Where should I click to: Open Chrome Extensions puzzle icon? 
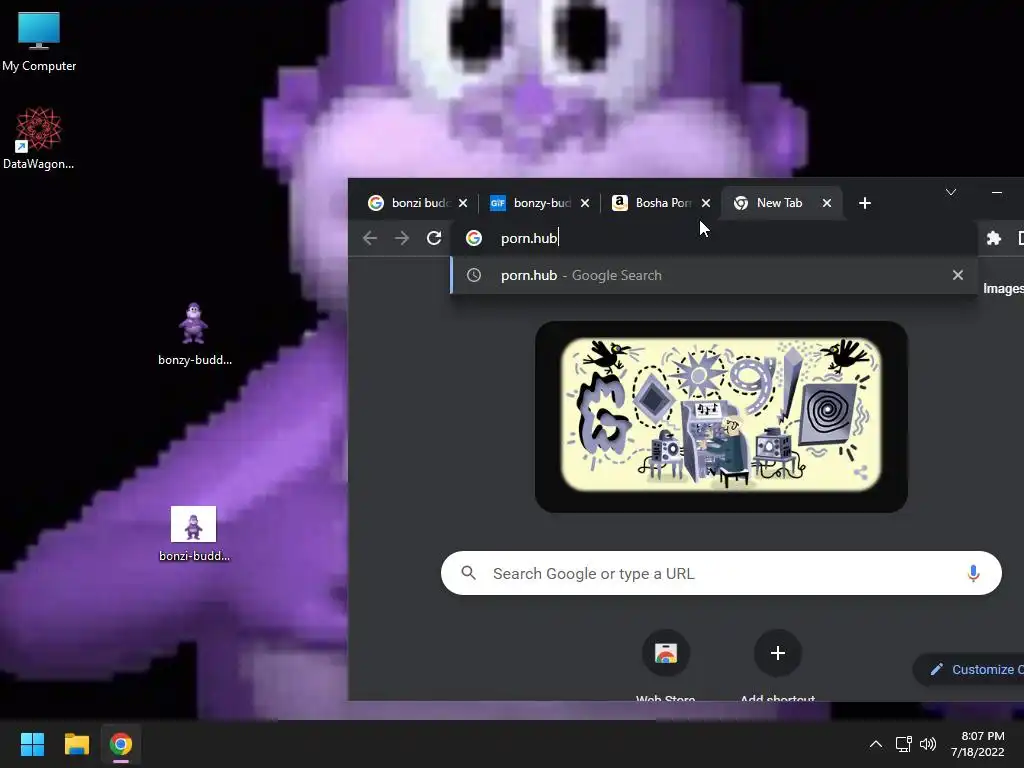click(993, 238)
